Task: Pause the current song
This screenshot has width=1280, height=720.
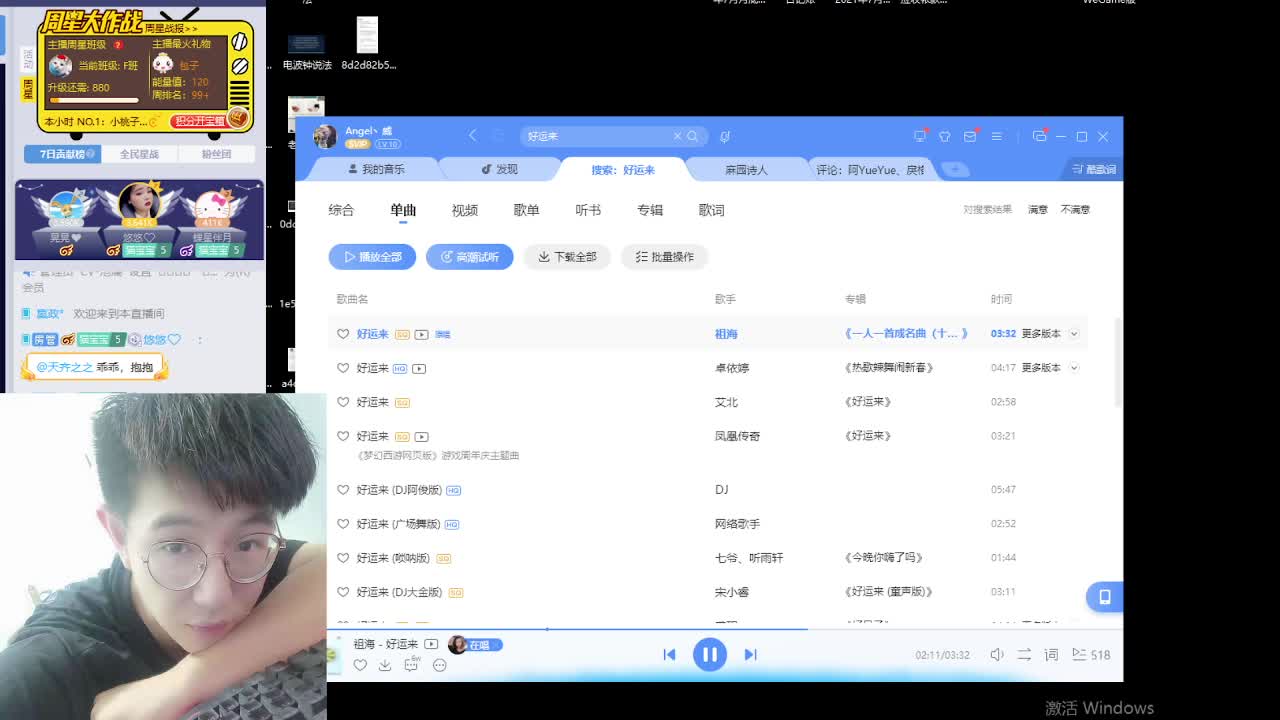Action: point(710,655)
